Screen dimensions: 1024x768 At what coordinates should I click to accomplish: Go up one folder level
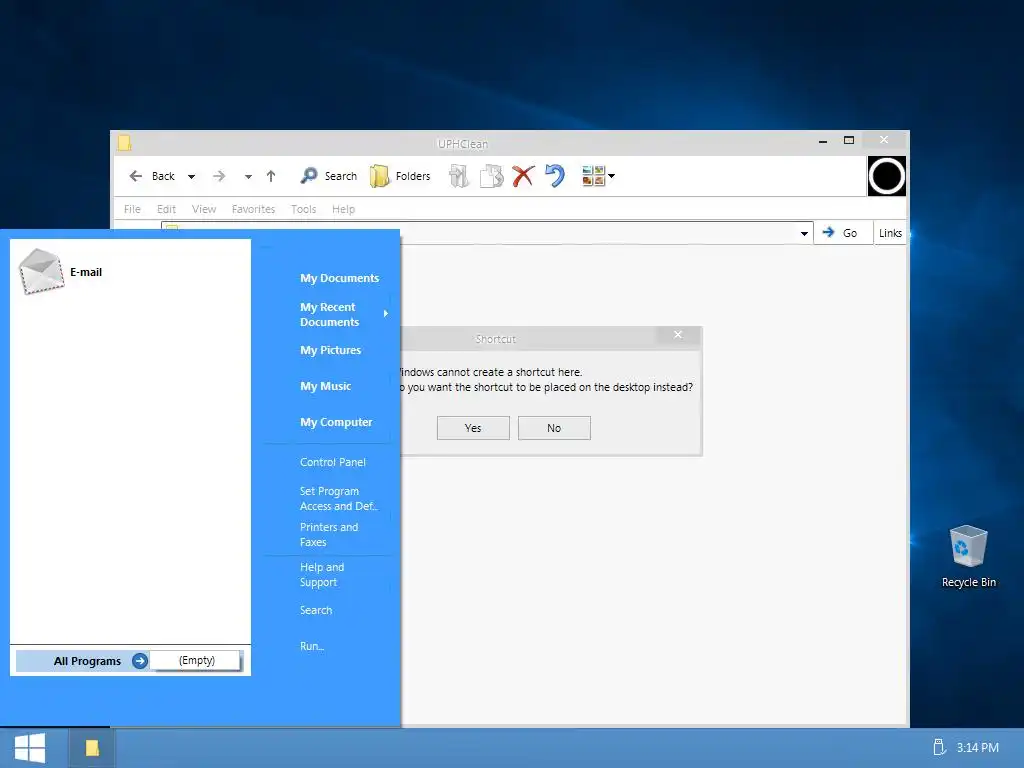click(x=271, y=176)
